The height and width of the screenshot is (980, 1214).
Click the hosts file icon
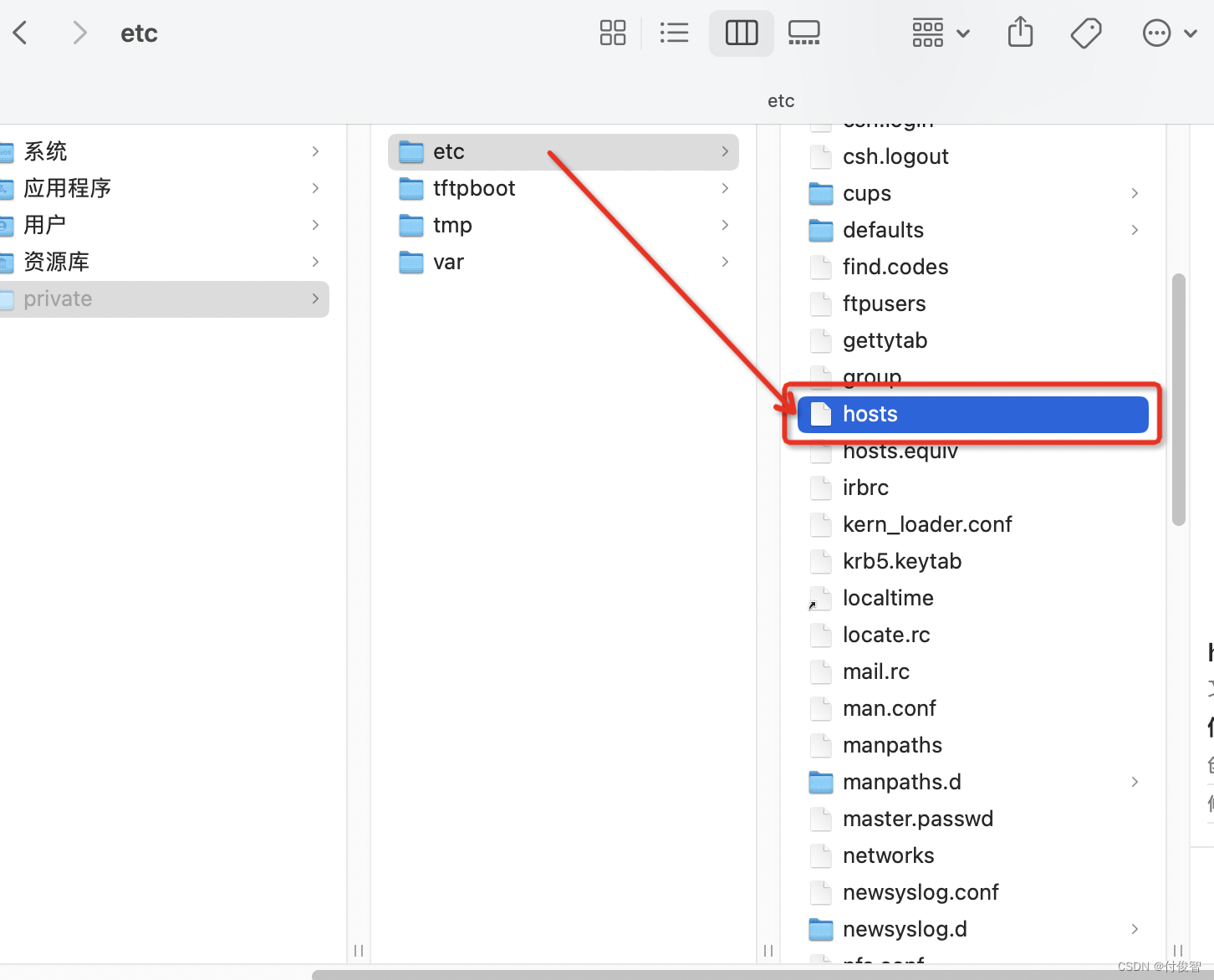click(821, 414)
